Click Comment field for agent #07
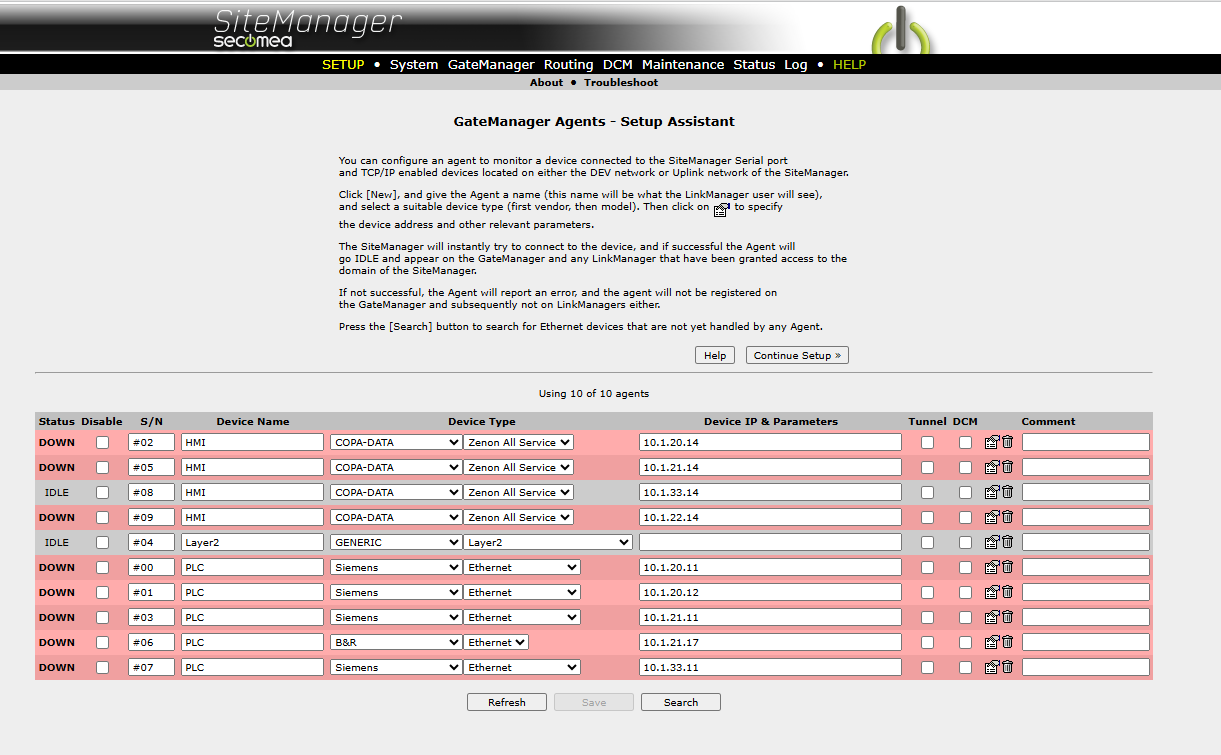The image size is (1221, 755). 1086,667
